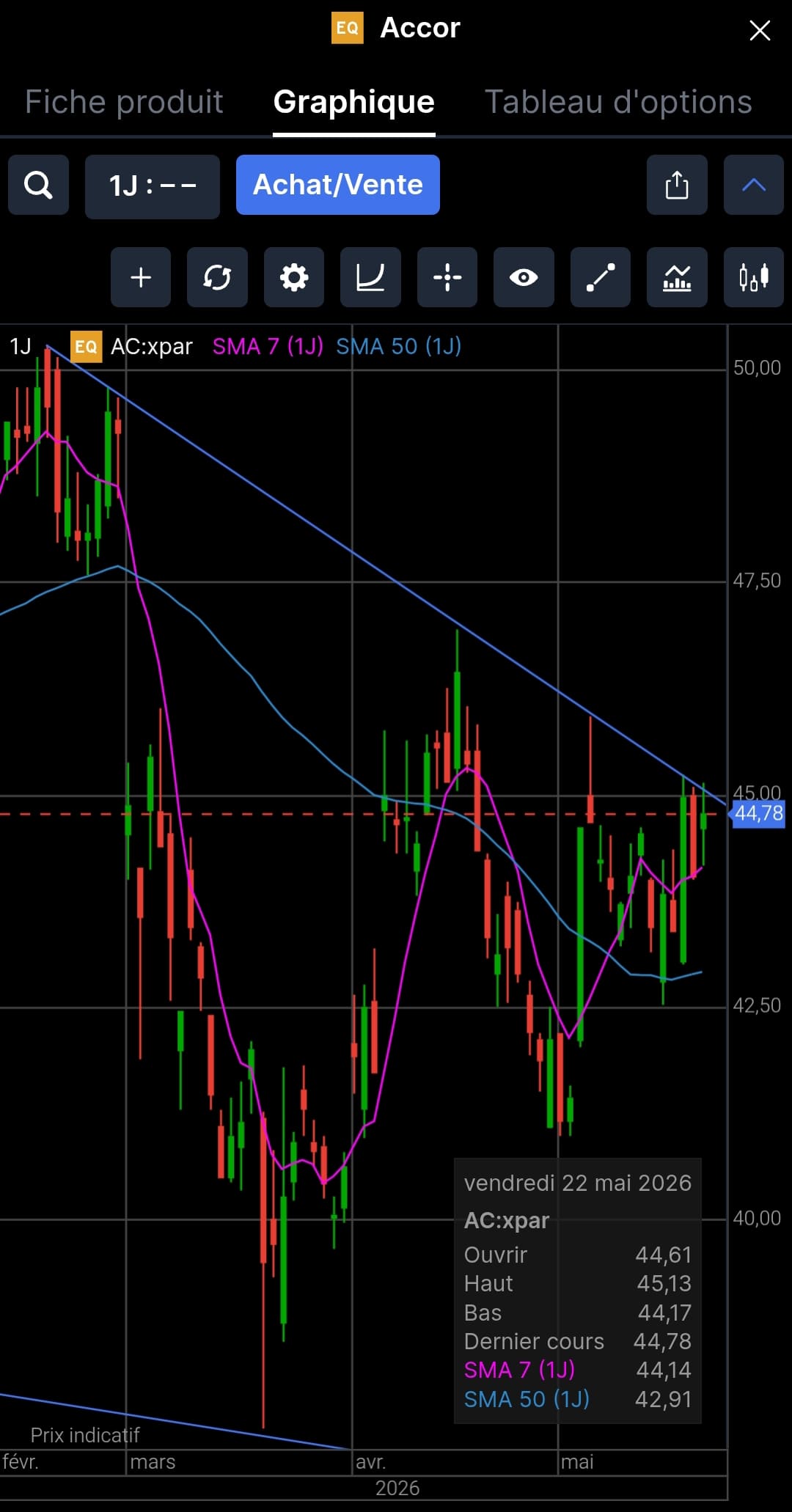Screen dimensions: 792x1512
Task: Tap the vendredi 22 mai 2026 date
Action: point(578,1183)
